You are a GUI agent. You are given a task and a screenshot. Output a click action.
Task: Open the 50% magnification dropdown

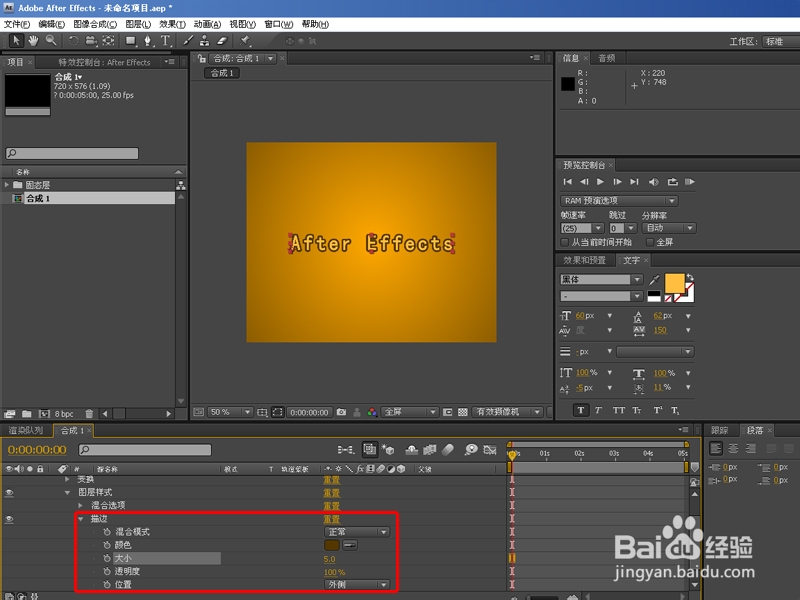coord(230,412)
